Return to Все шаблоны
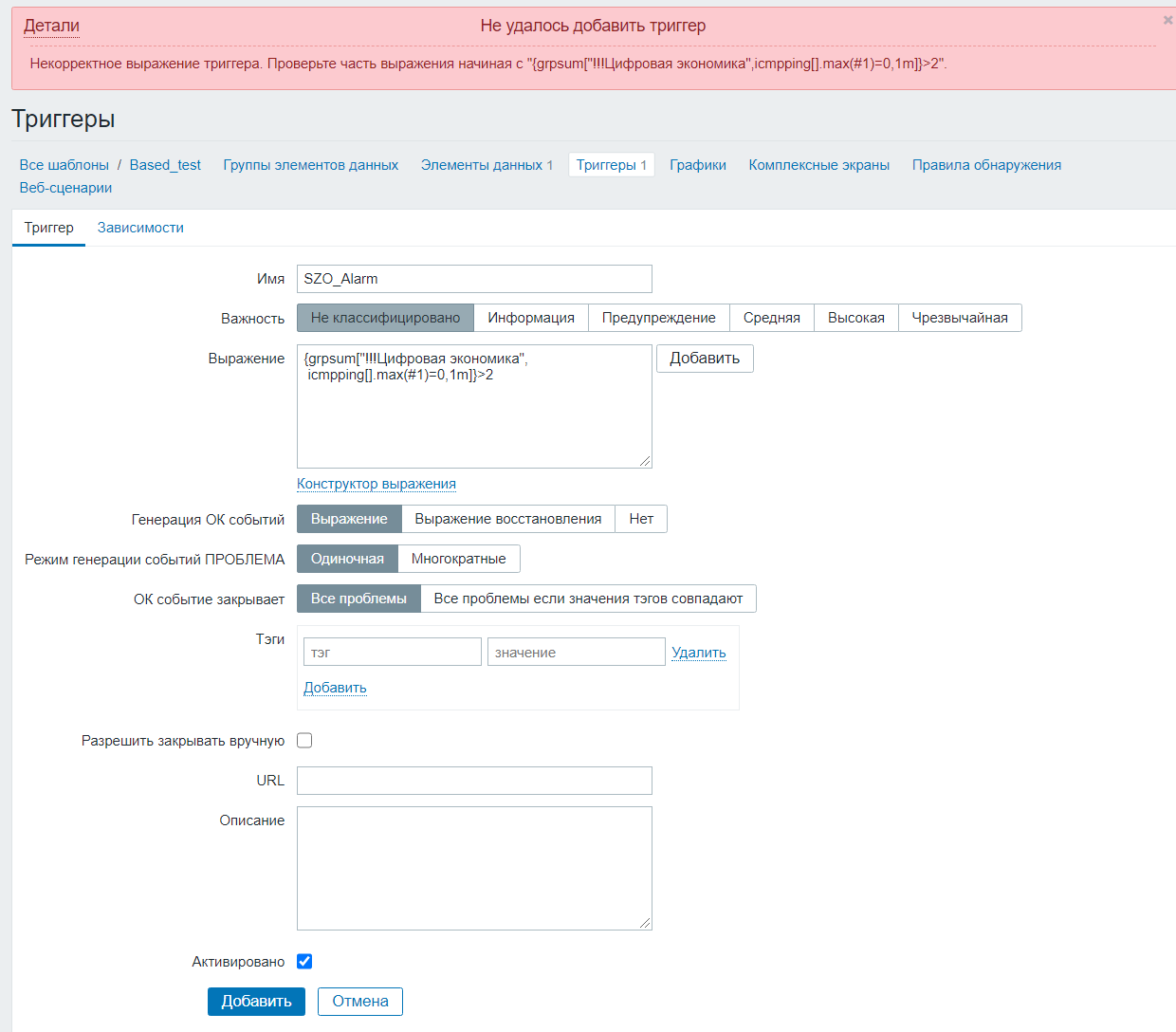 (63, 164)
